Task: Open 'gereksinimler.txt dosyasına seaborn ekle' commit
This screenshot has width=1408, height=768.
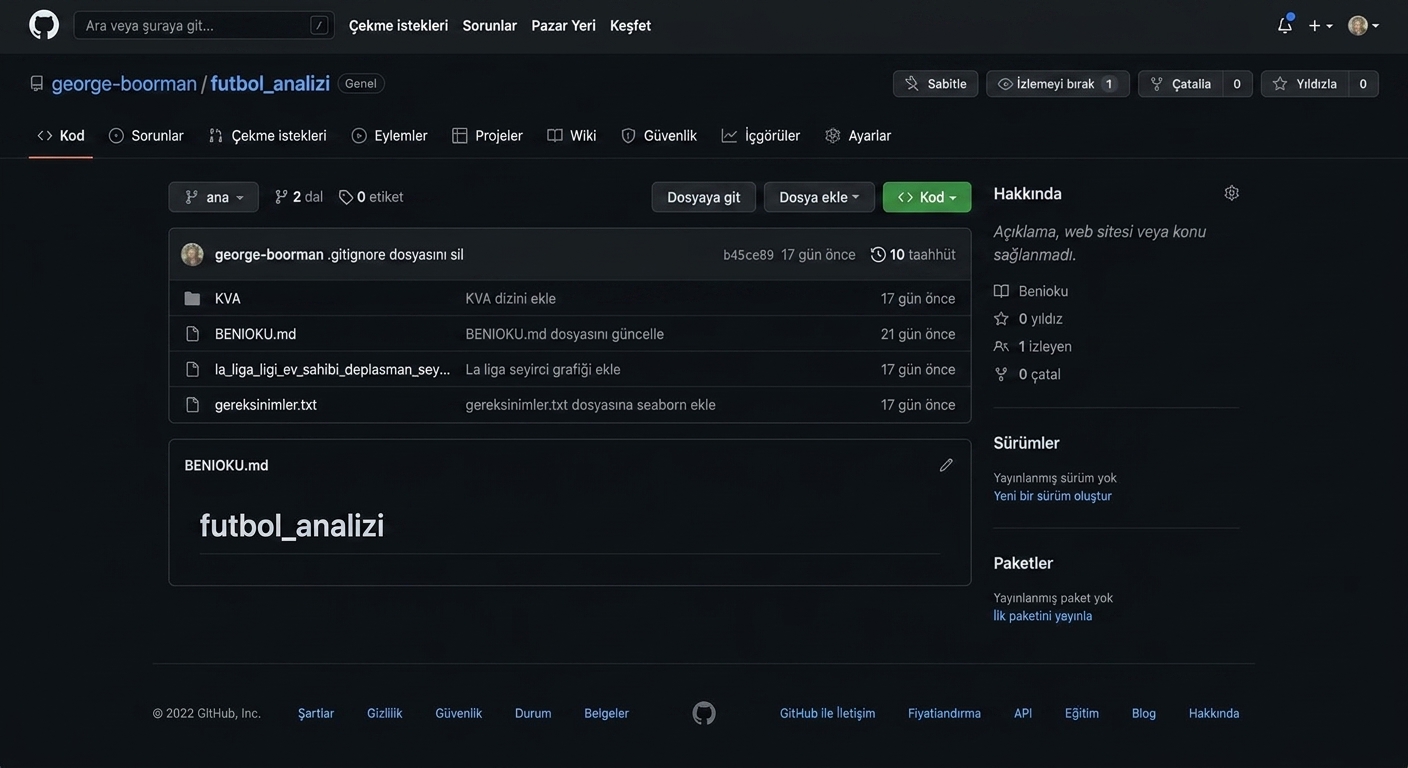Action: click(591, 405)
